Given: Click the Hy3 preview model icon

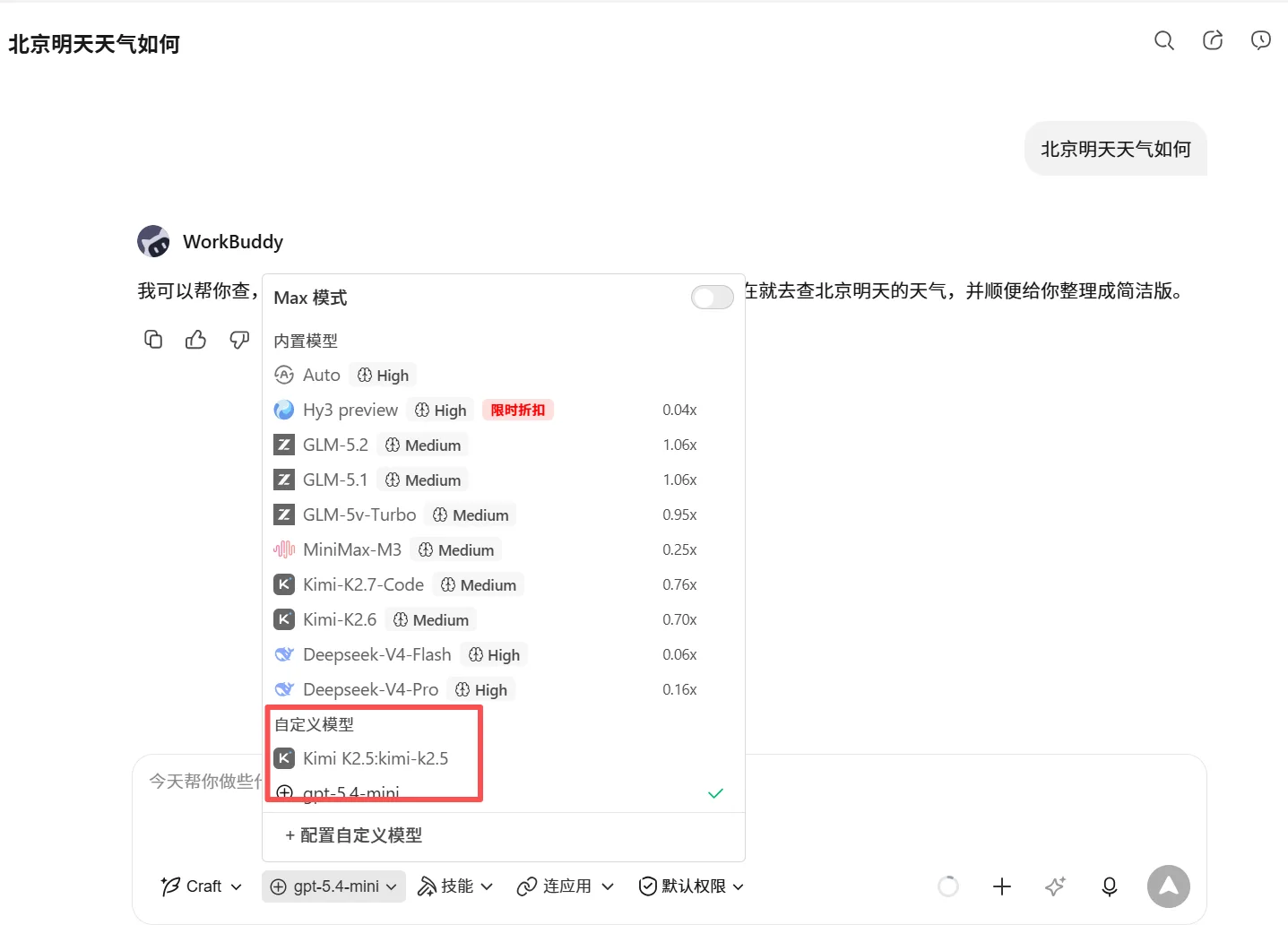Looking at the screenshot, I should pos(284,410).
